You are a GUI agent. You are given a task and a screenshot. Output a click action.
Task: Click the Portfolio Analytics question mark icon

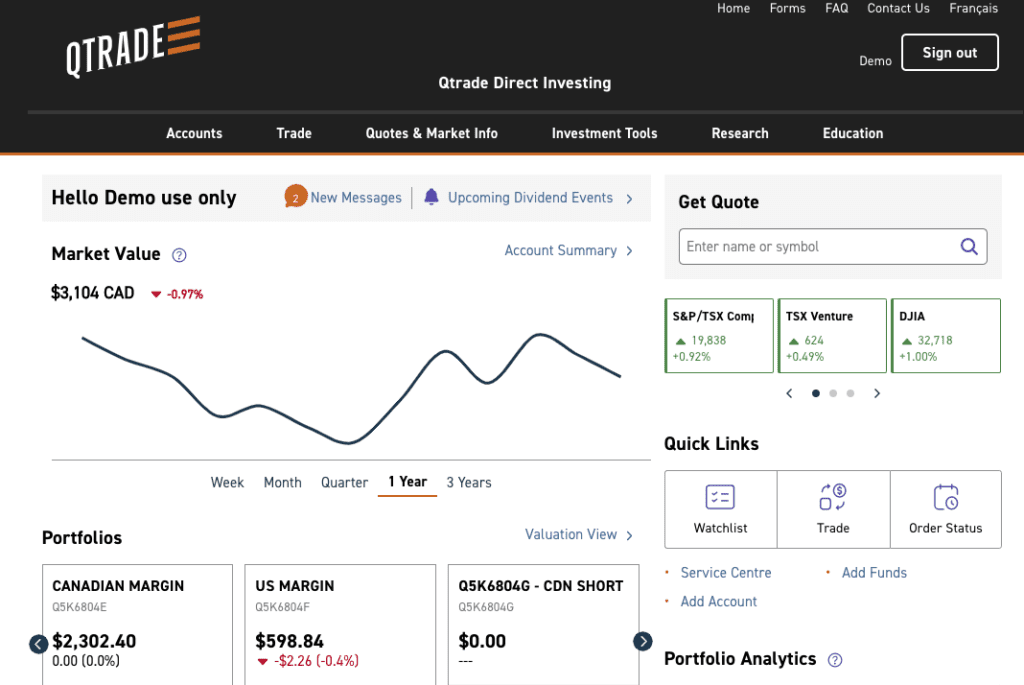point(836,660)
